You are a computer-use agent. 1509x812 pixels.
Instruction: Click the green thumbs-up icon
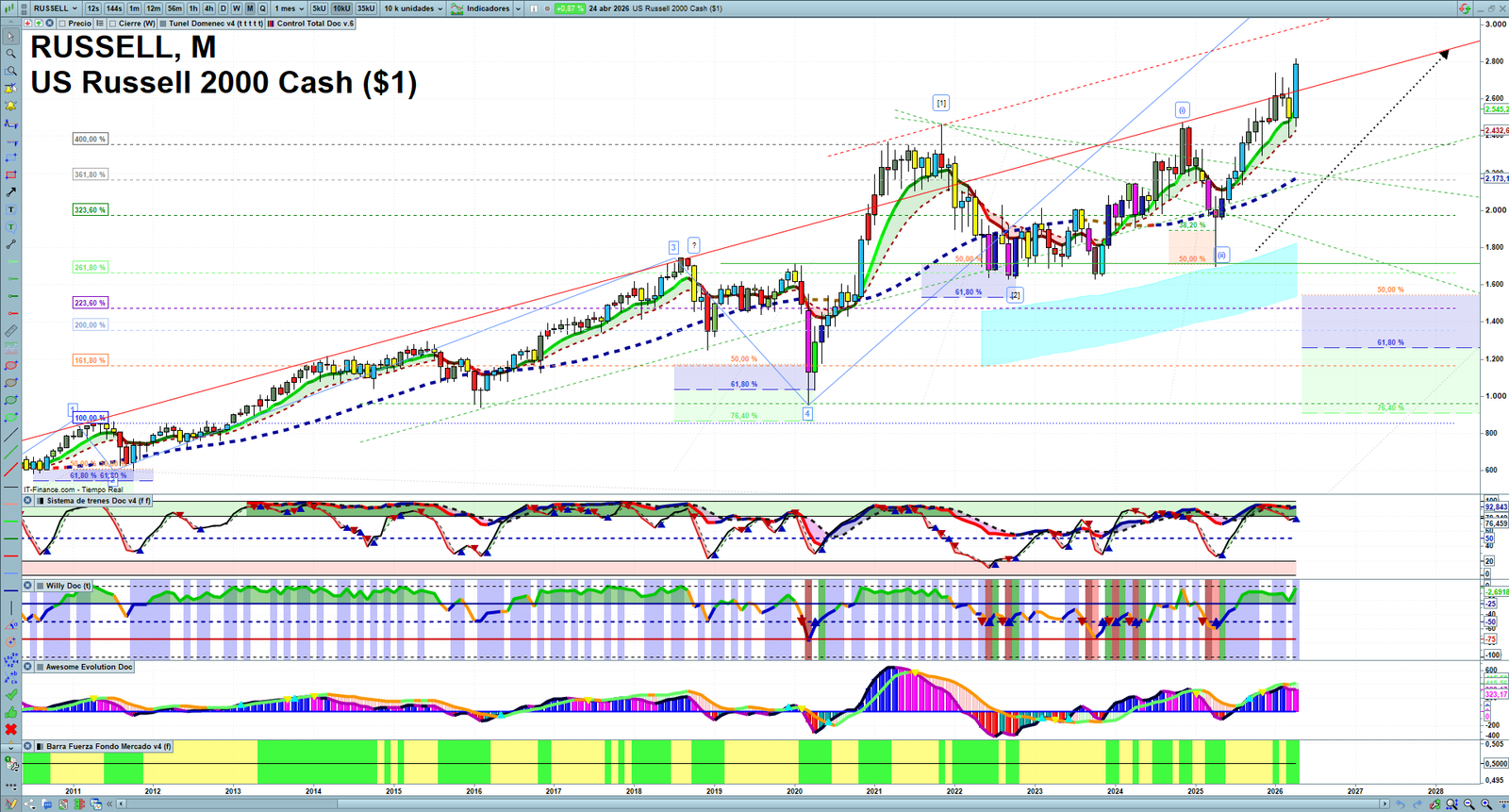coord(10,712)
